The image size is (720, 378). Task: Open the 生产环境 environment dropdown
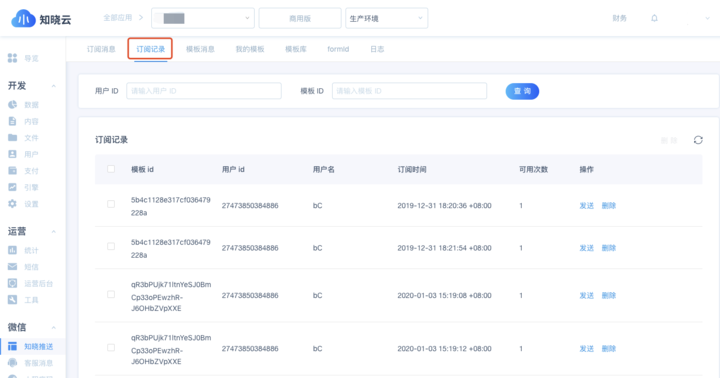click(387, 18)
